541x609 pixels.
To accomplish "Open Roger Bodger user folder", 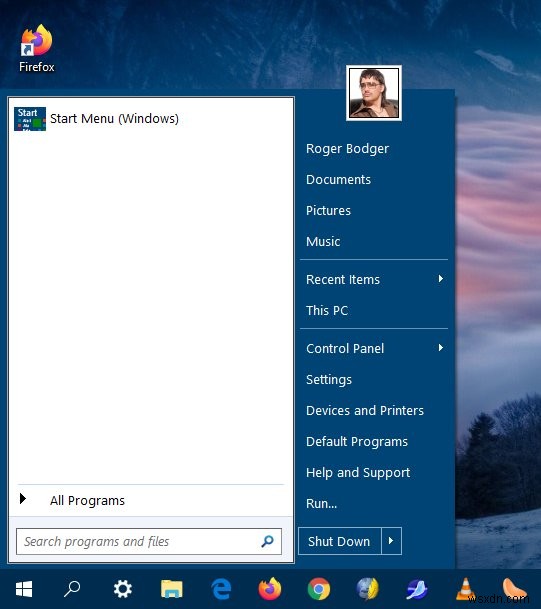I will 347,148.
